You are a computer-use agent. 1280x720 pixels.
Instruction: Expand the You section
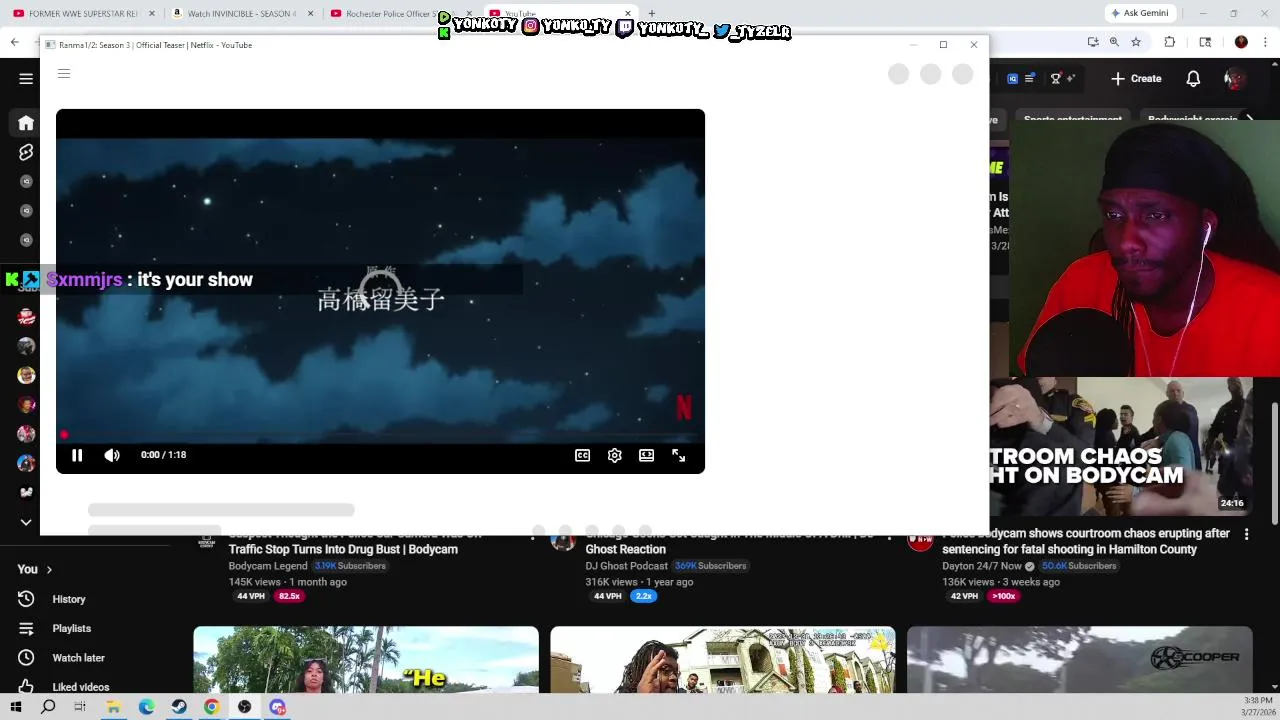[x=35, y=569]
